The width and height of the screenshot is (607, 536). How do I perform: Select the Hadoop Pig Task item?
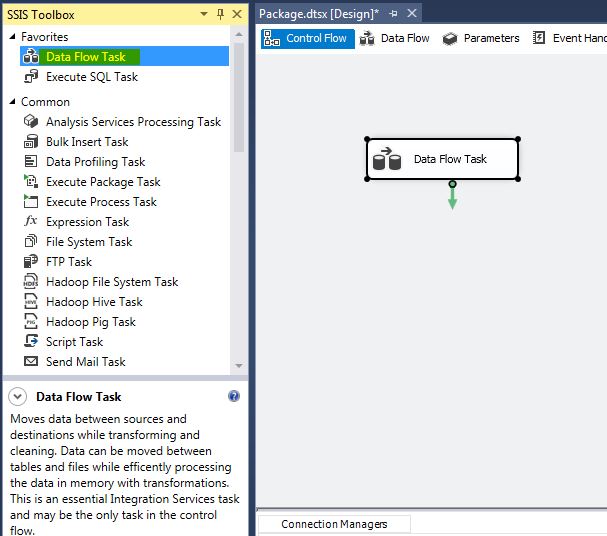(124, 322)
